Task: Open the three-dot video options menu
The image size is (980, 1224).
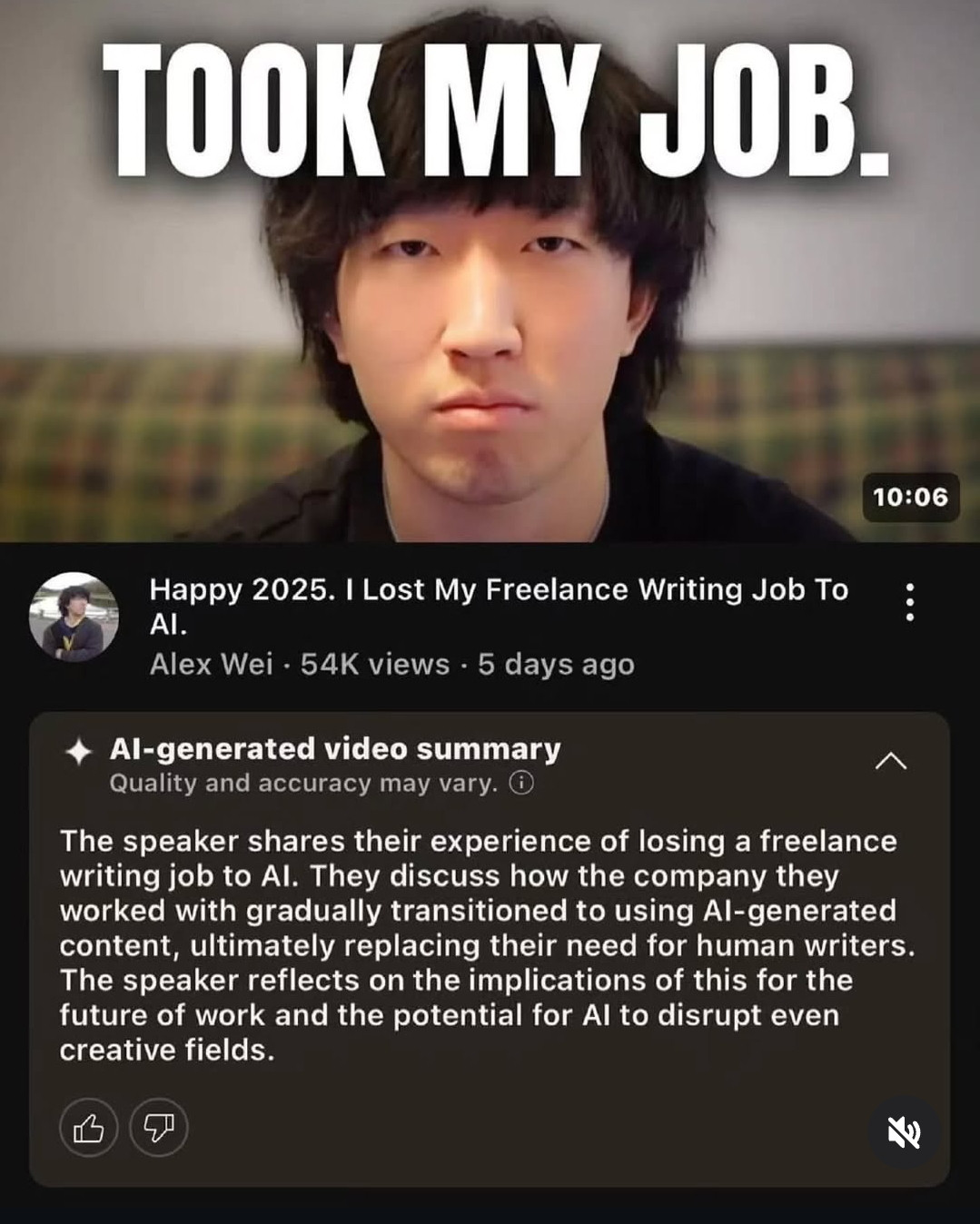Action: 909,602
